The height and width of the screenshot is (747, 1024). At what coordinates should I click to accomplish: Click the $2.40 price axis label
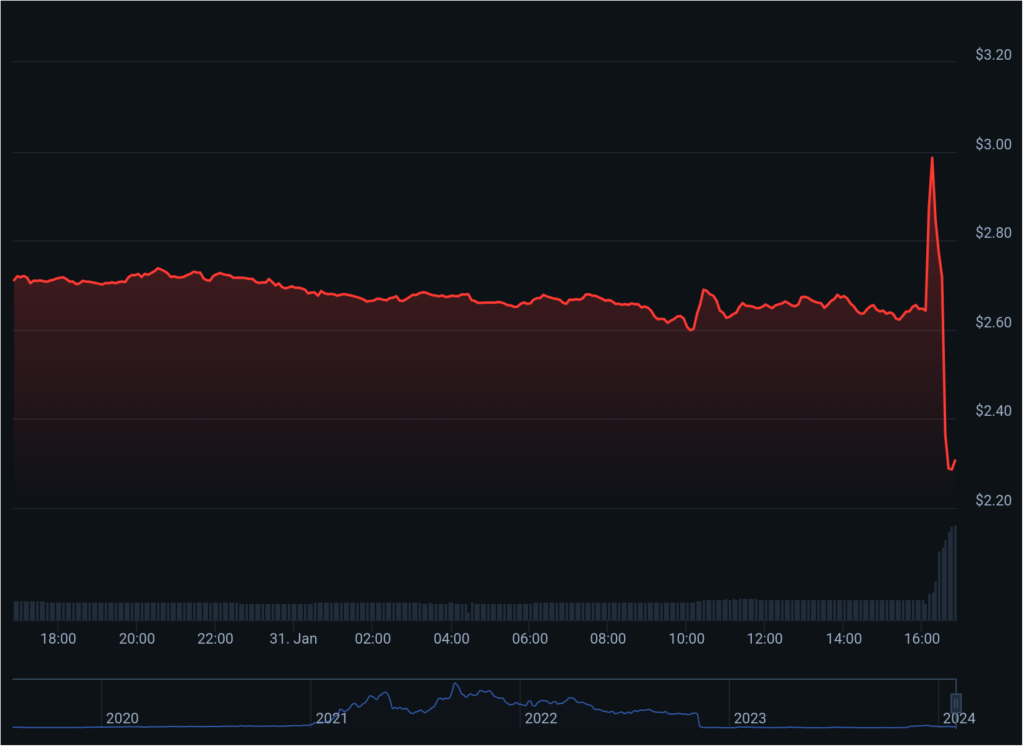pos(993,411)
